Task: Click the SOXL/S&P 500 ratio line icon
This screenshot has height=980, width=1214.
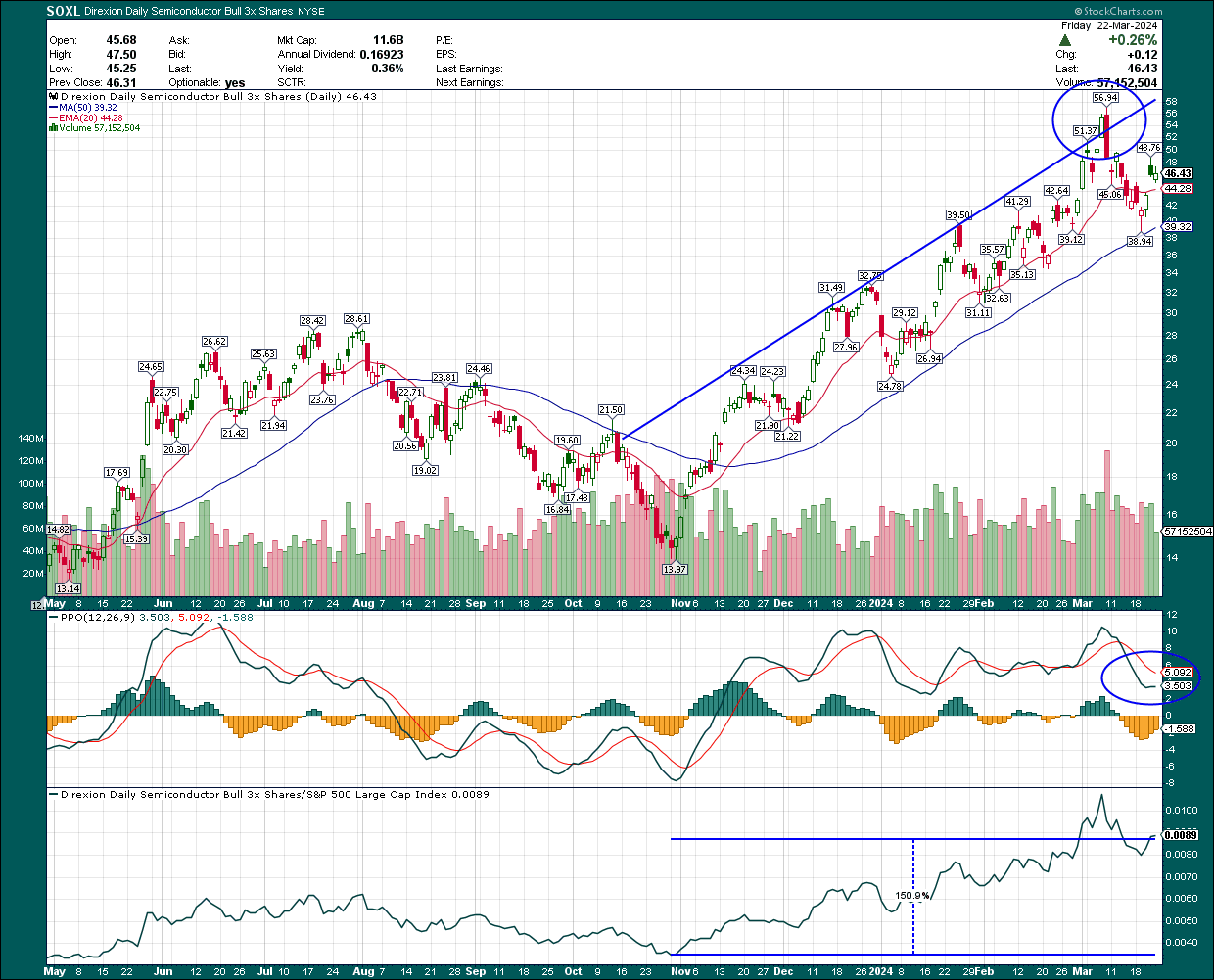Action: pos(54,795)
